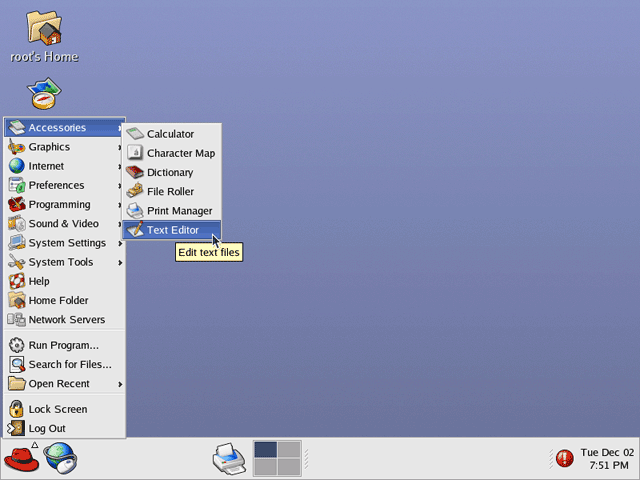Expand the Accessories submenu arrow

120,128
